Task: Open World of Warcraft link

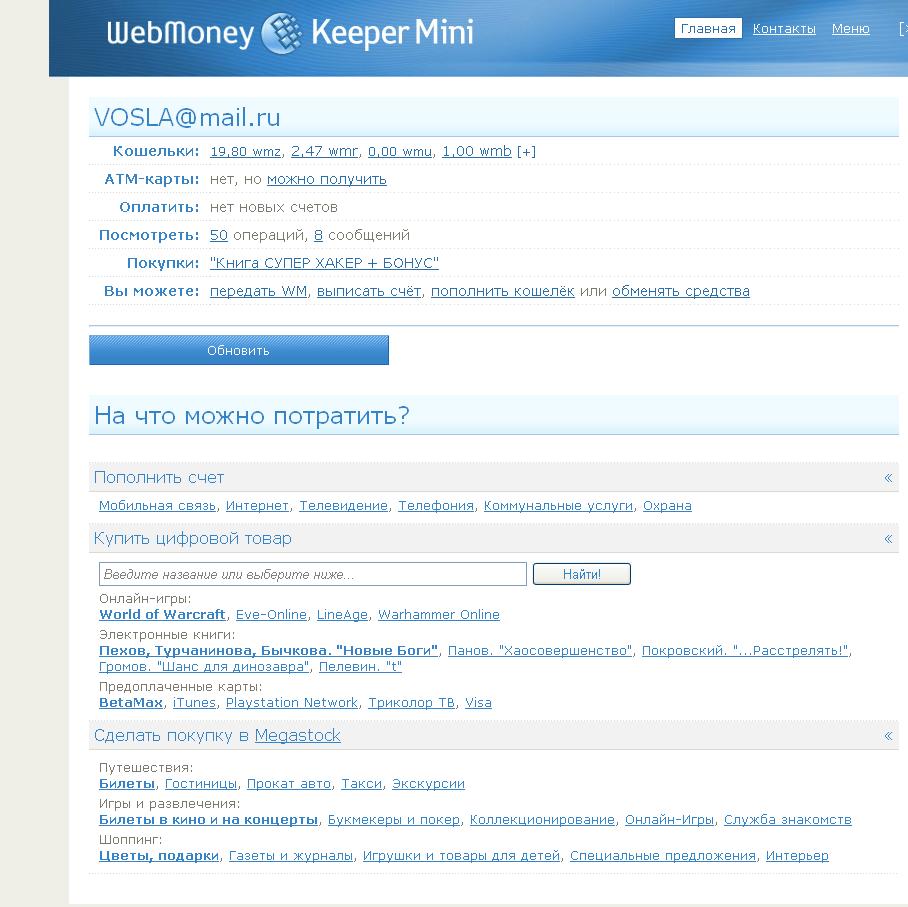Action: 162,615
